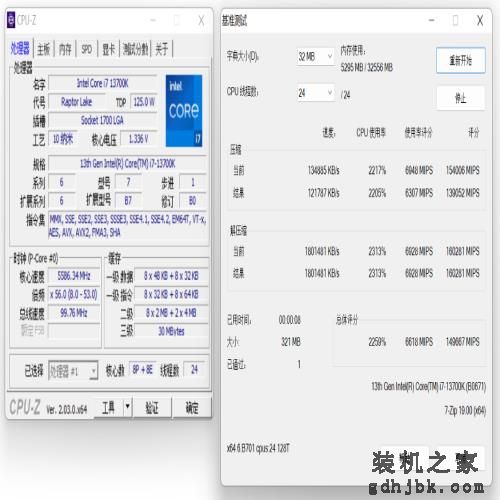The image size is (500, 500).
Task: Click the 工具 button in CPU-Z
Action: click(x=109, y=407)
